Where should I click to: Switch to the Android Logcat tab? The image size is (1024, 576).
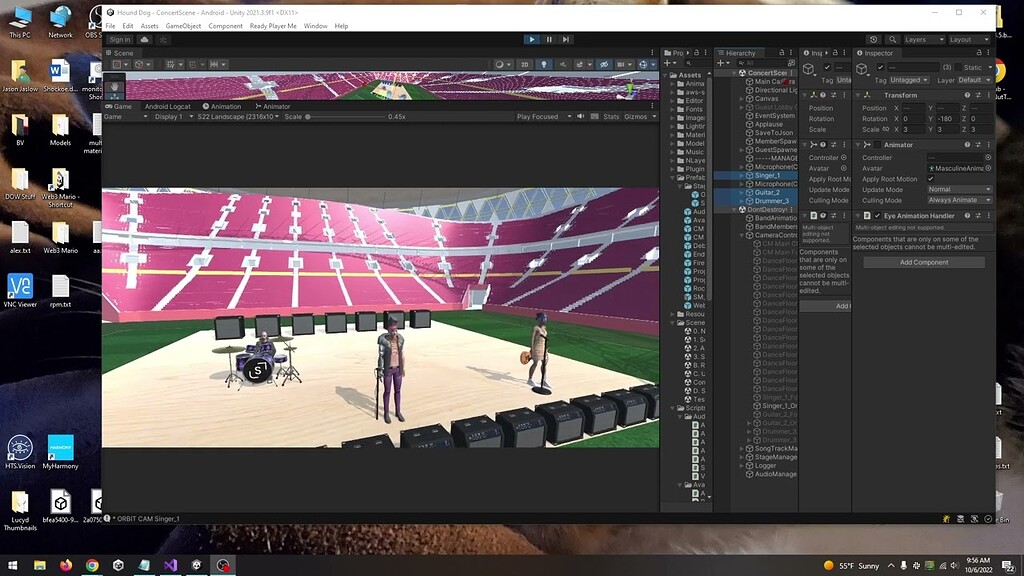pyautogui.click(x=167, y=106)
